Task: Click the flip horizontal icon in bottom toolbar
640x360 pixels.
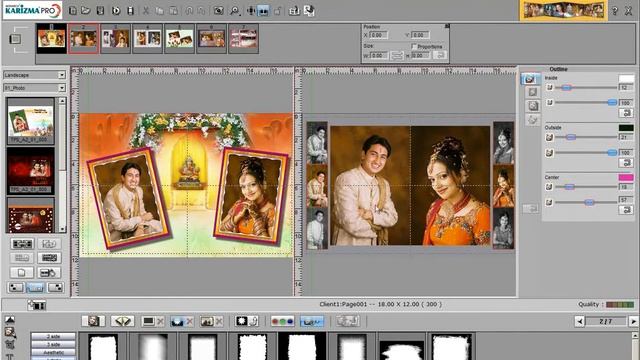Action: pyautogui.click(x=122, y=321)
